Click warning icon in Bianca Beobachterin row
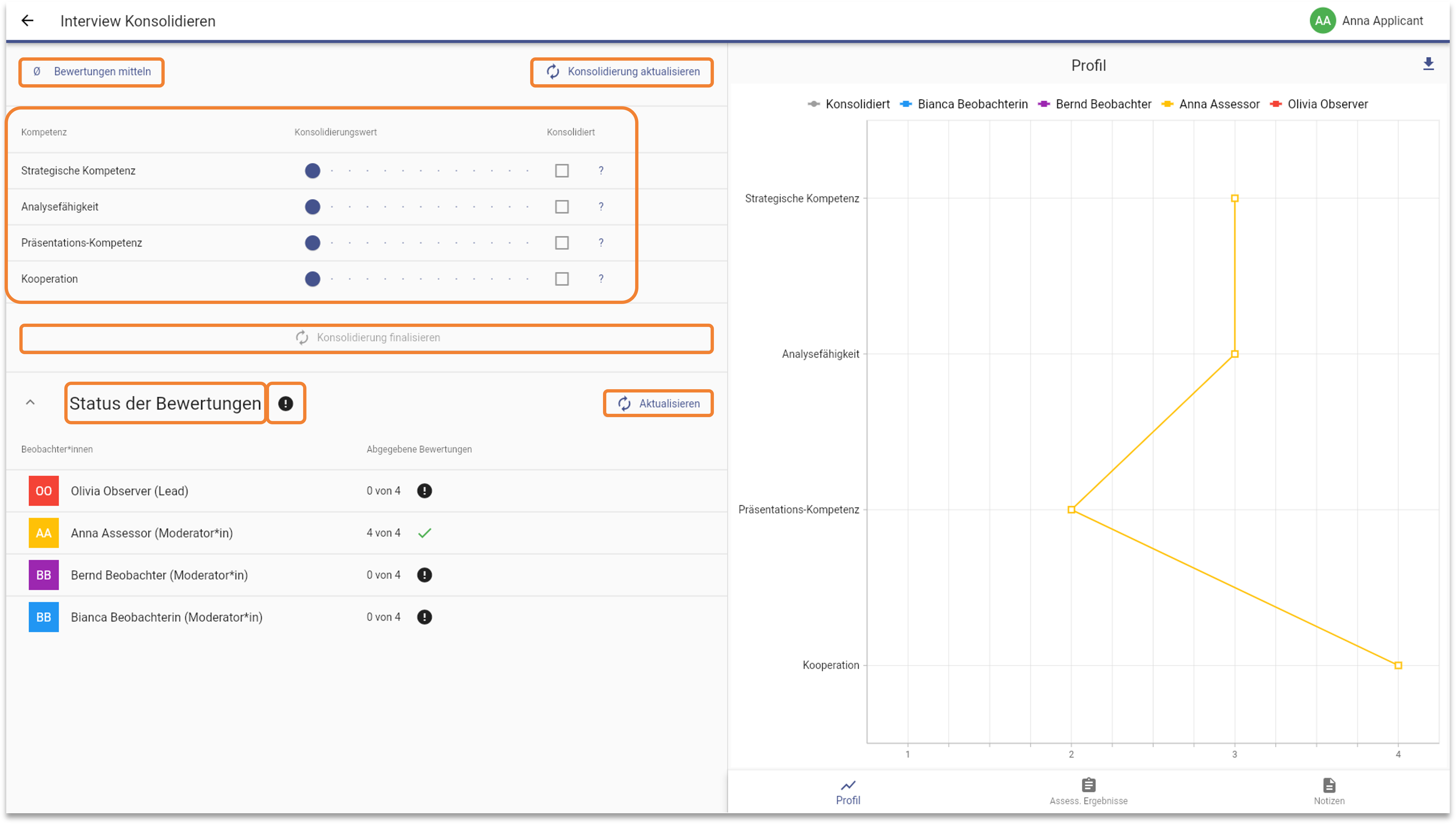Viewport: 1456px width, 824px height. [425, 617]
